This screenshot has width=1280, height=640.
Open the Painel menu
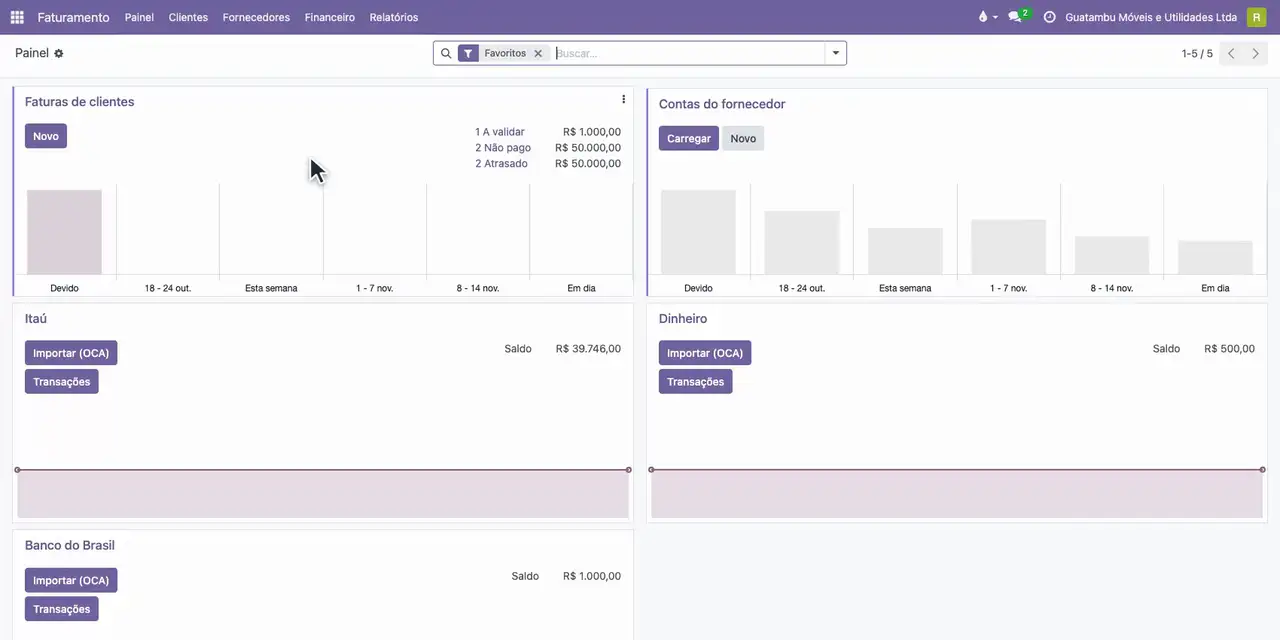coord(139,17)
